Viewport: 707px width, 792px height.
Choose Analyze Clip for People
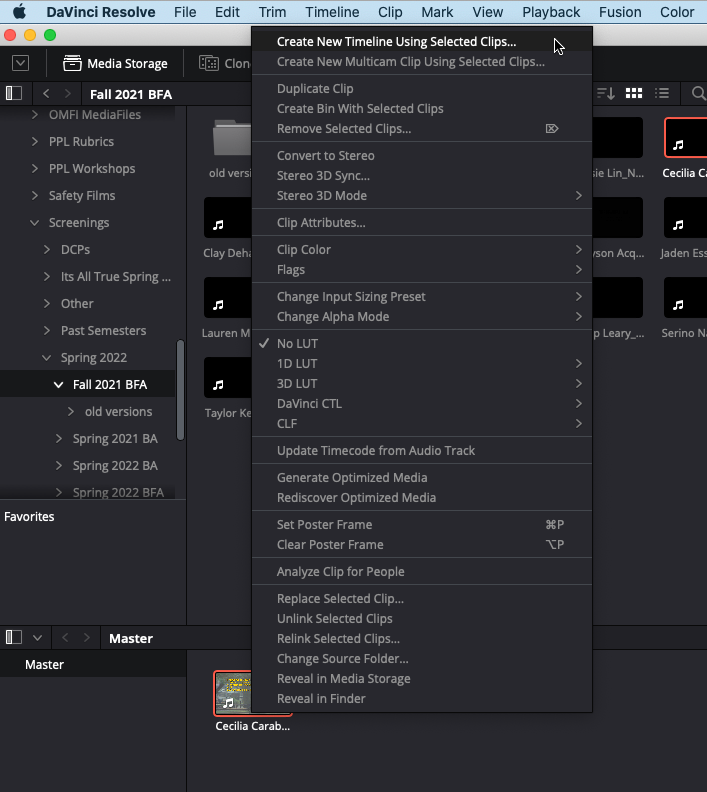point(422,571)
